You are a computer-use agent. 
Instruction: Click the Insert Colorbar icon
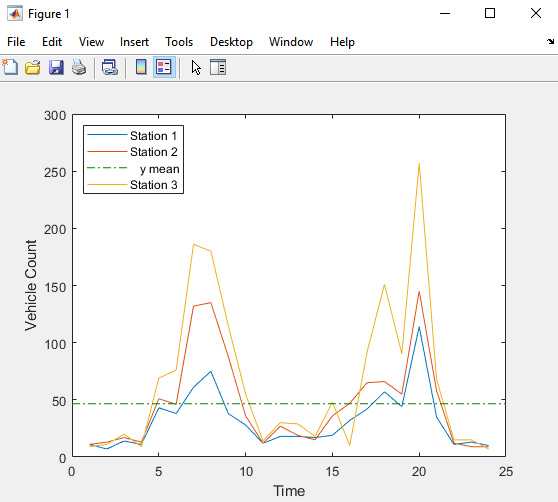point(141,67)
